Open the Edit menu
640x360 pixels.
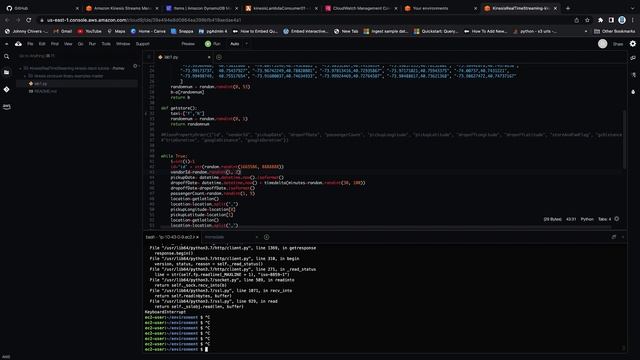[x=42, y=44]
